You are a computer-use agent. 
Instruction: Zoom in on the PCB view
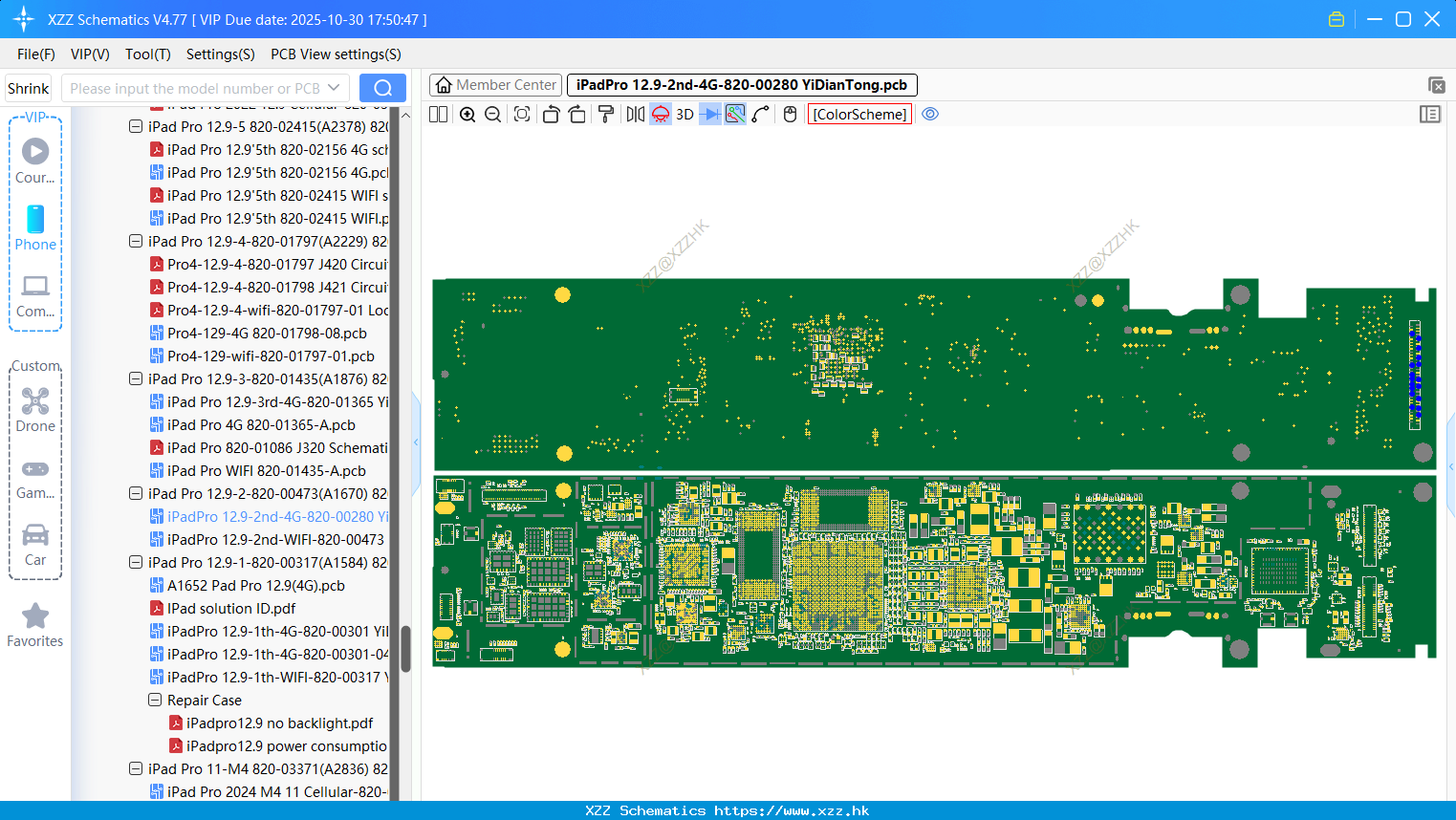coord(467,114)
